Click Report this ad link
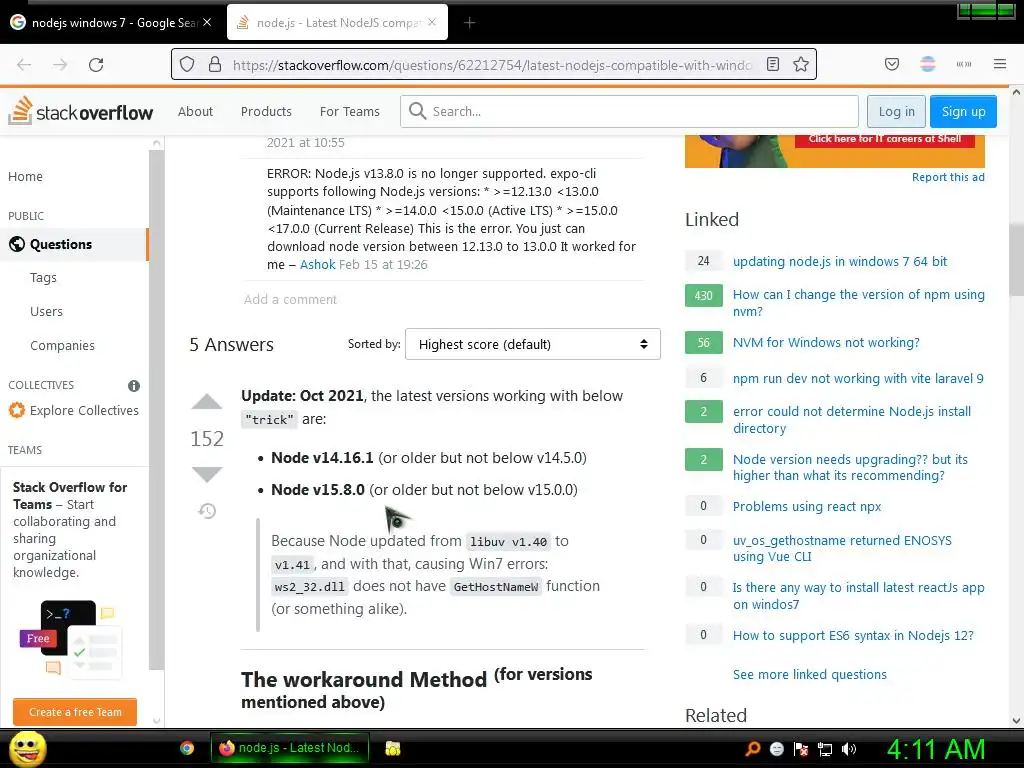The image size is (1024, 768). tap(948, 177)
